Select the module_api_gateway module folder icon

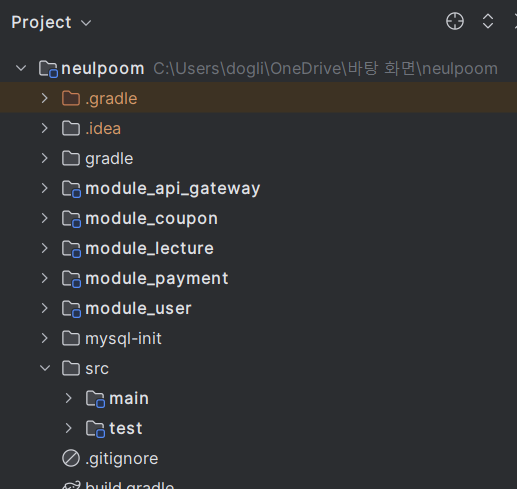71,189
